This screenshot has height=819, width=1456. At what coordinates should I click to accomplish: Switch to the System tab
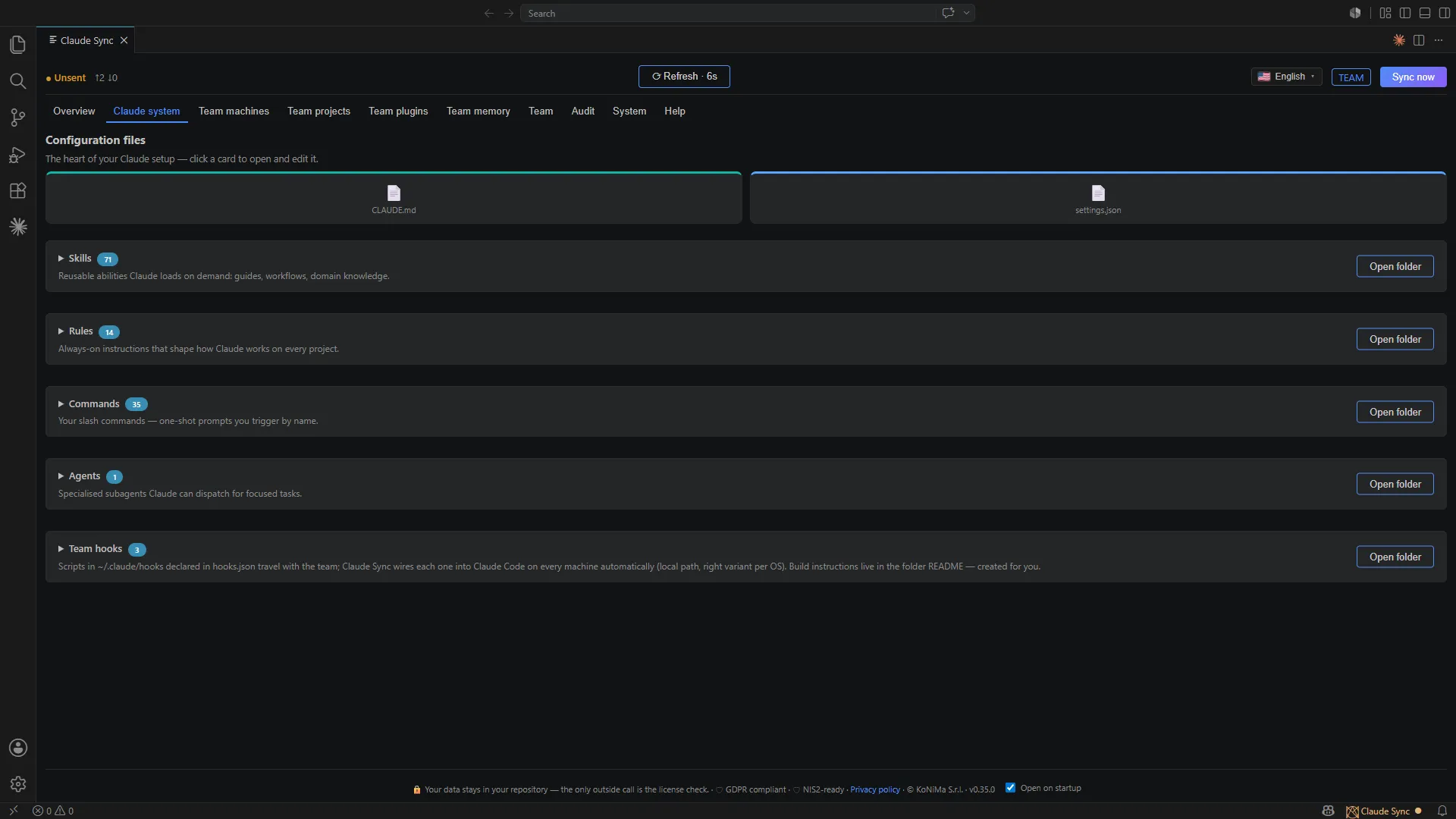point(629,111)
